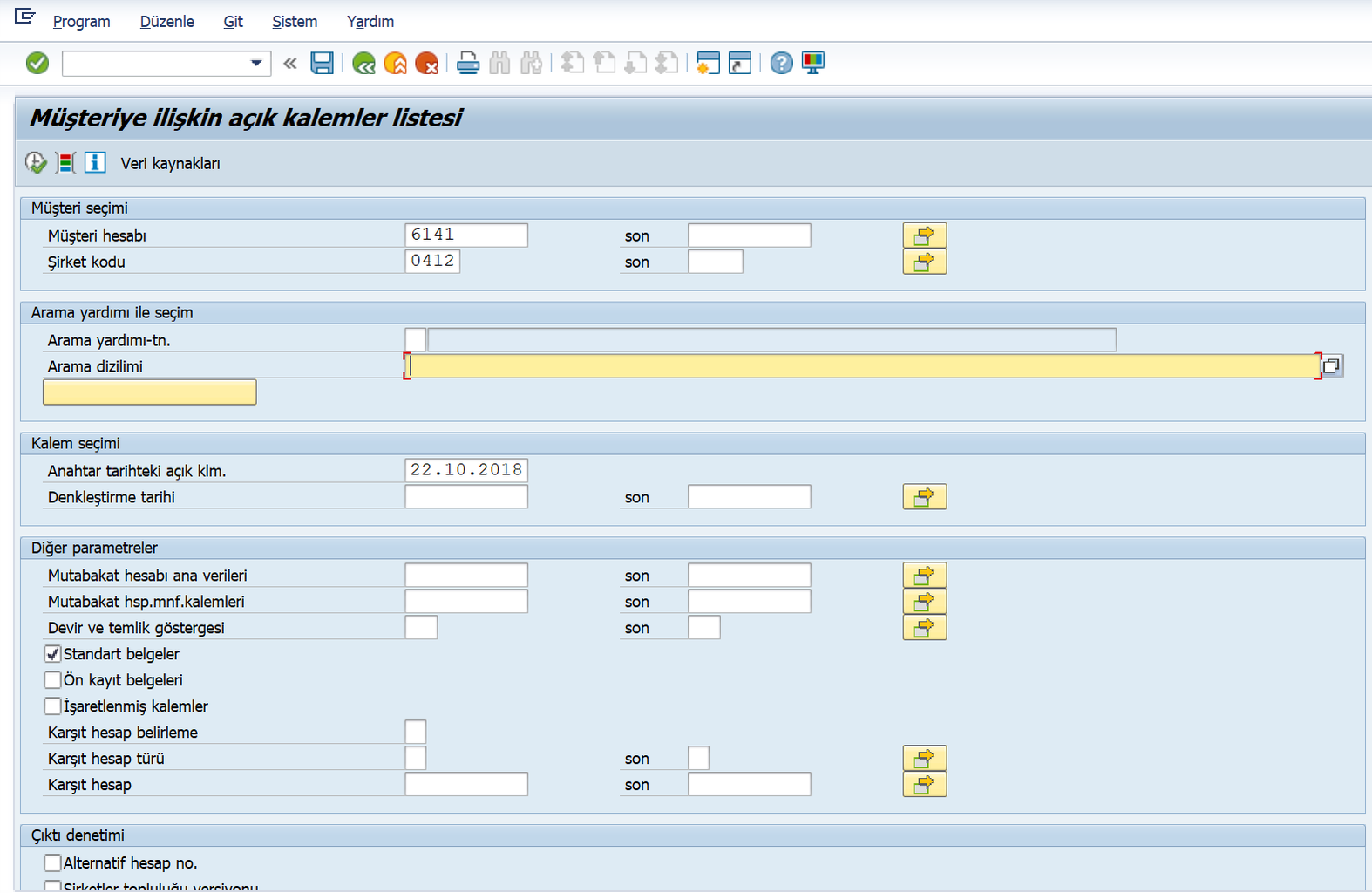The image size is (1372, 893).
Task: Click the Mutabakat hesabı ana verileri from field
Action: 466,576
